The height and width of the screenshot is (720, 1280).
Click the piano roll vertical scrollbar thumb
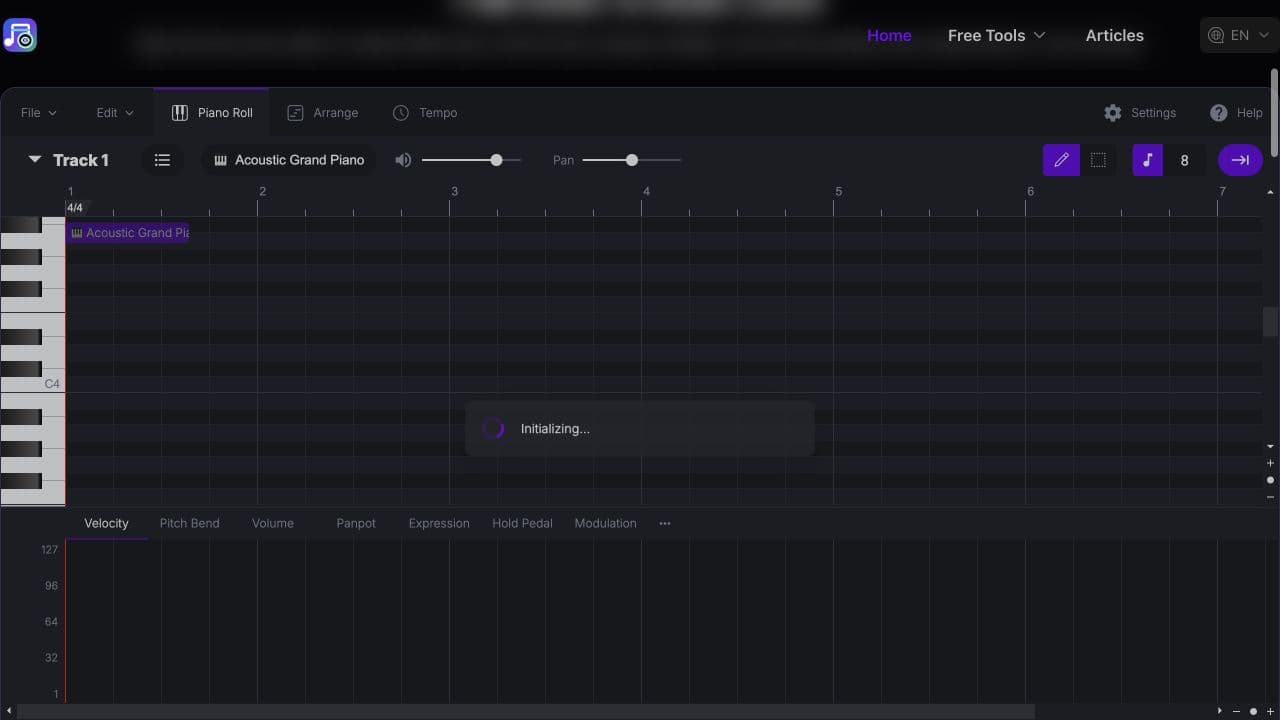(x=1270, y=322)
